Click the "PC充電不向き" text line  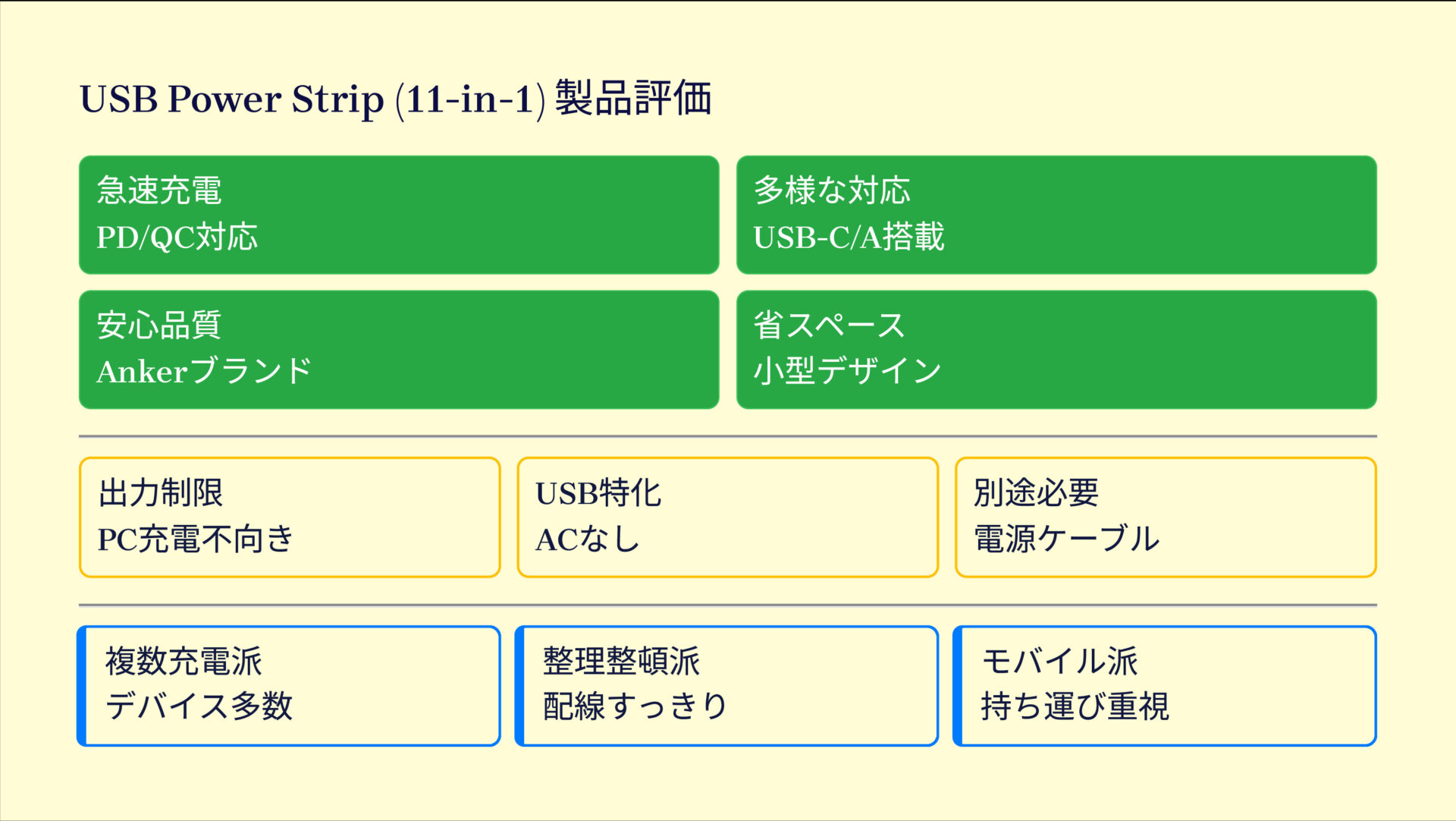pyautogui.click(x=196, y=539)
